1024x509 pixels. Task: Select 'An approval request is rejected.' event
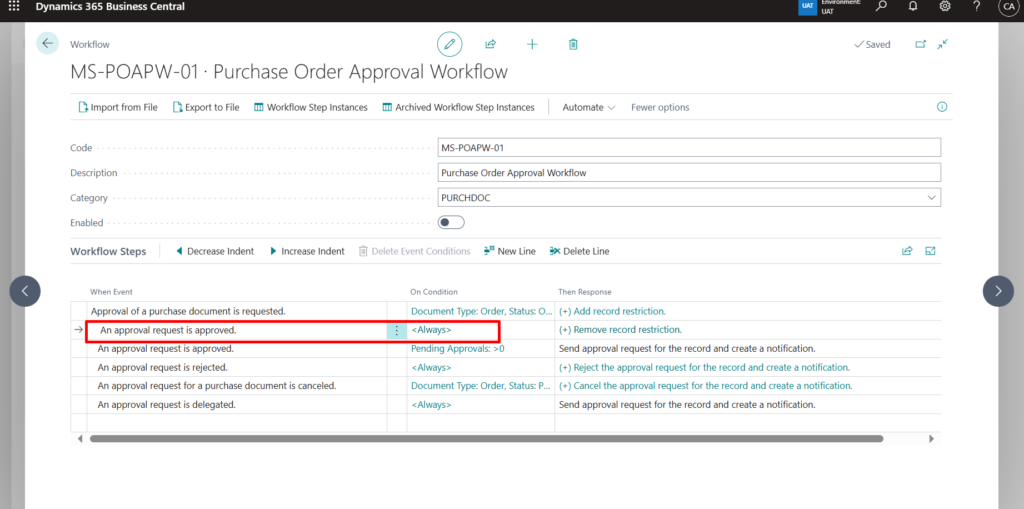pos(163,367)
